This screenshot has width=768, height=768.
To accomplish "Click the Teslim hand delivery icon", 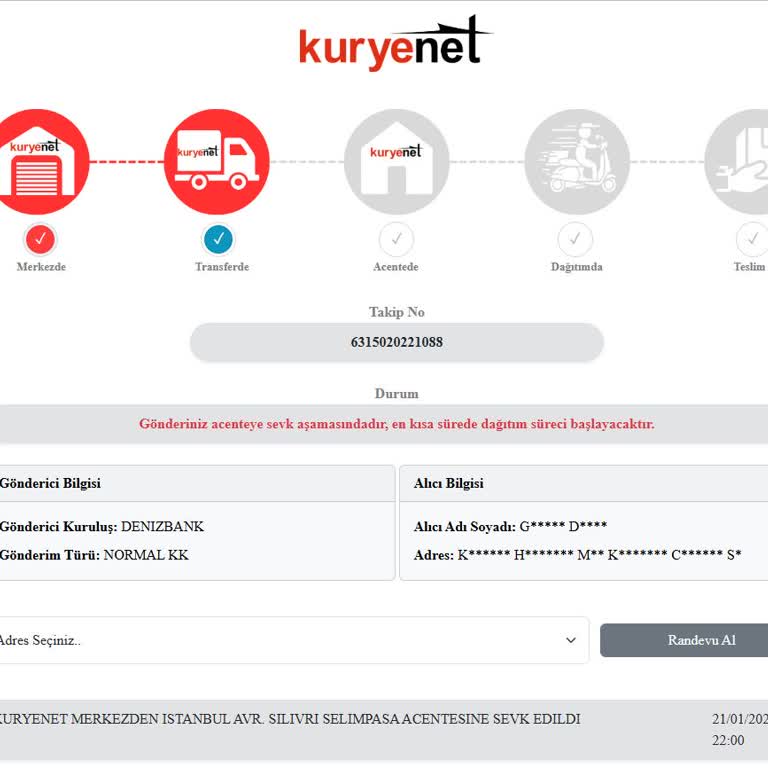I will point(737,162).
